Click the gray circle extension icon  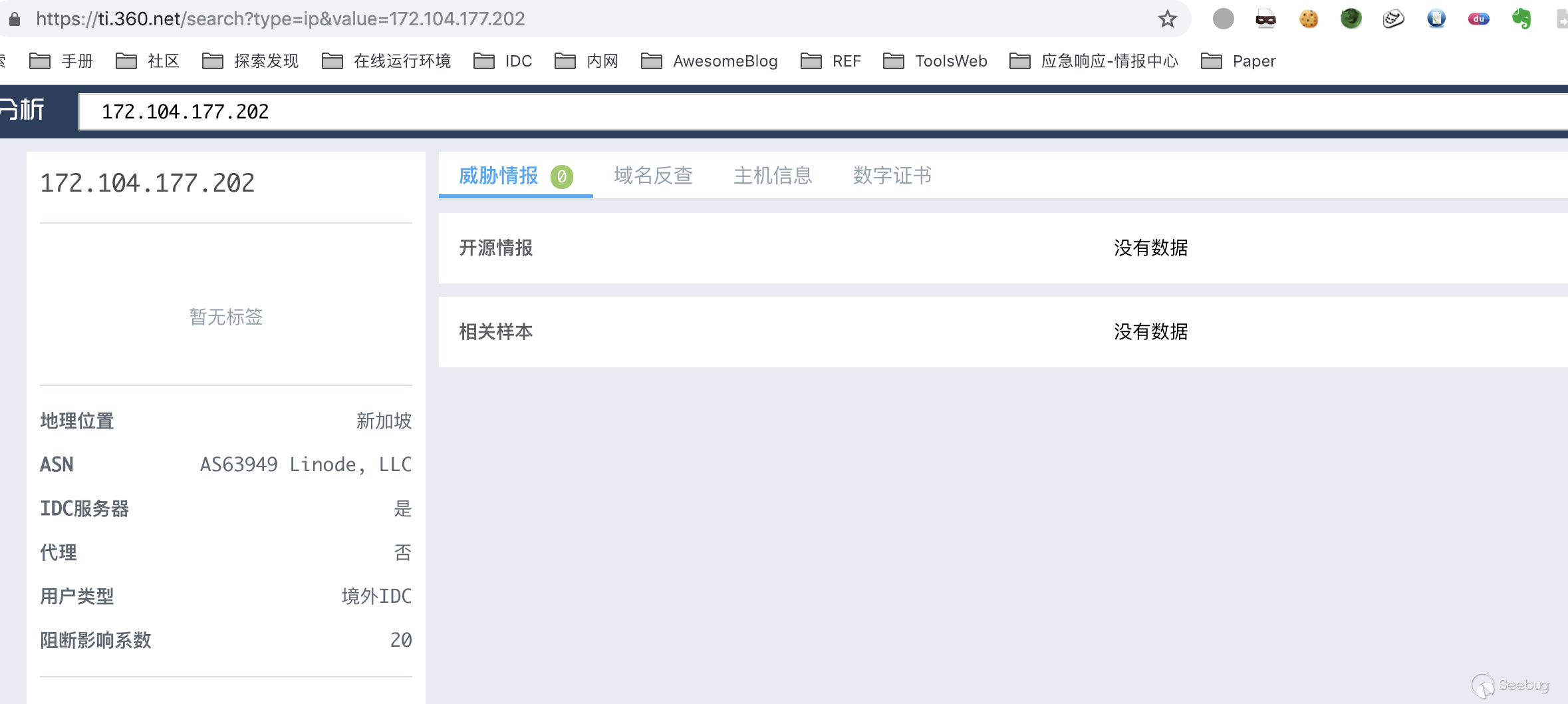tap(1223, 19)
